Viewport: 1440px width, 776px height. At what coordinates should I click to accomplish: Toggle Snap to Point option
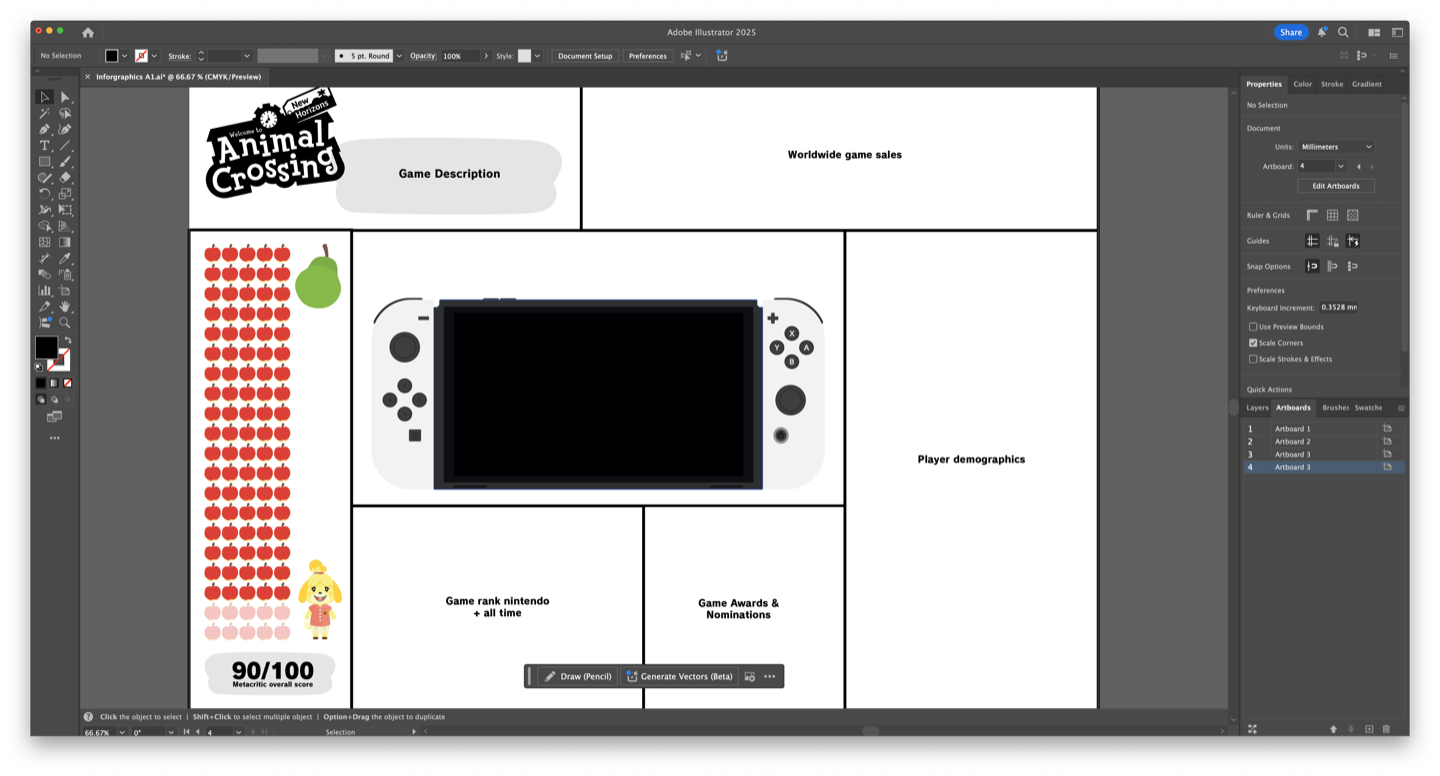pyautogui.click(x=1312, y=266)
